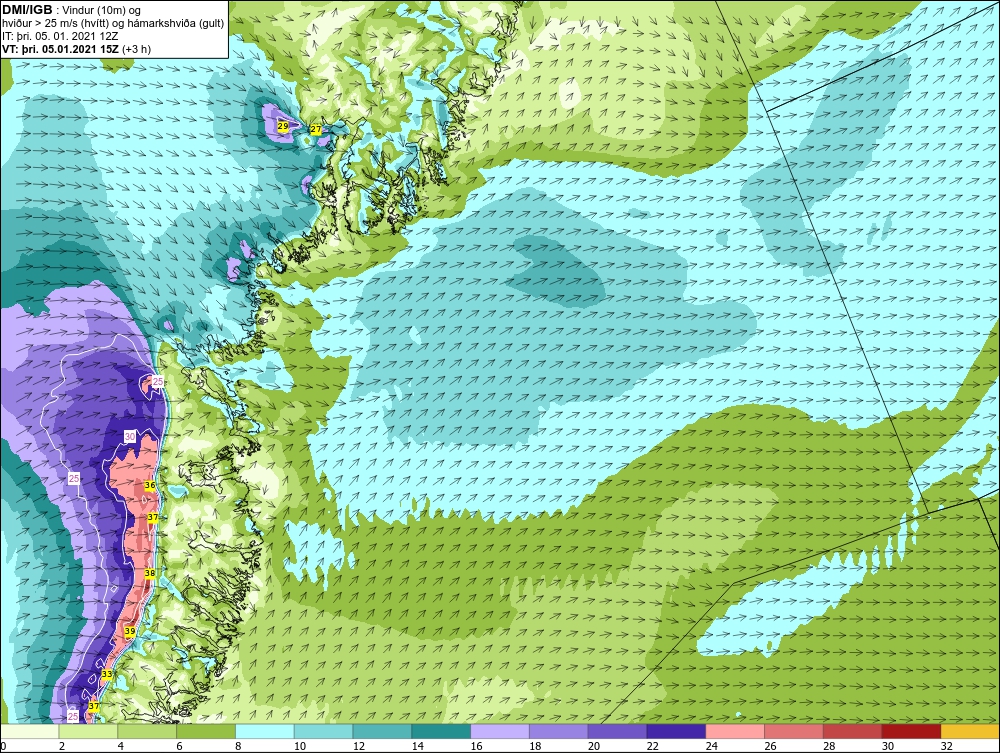This screenshot has height=753, width=1000.
Task: Click the legend tick label 16
Action: [x=476, y=746]
